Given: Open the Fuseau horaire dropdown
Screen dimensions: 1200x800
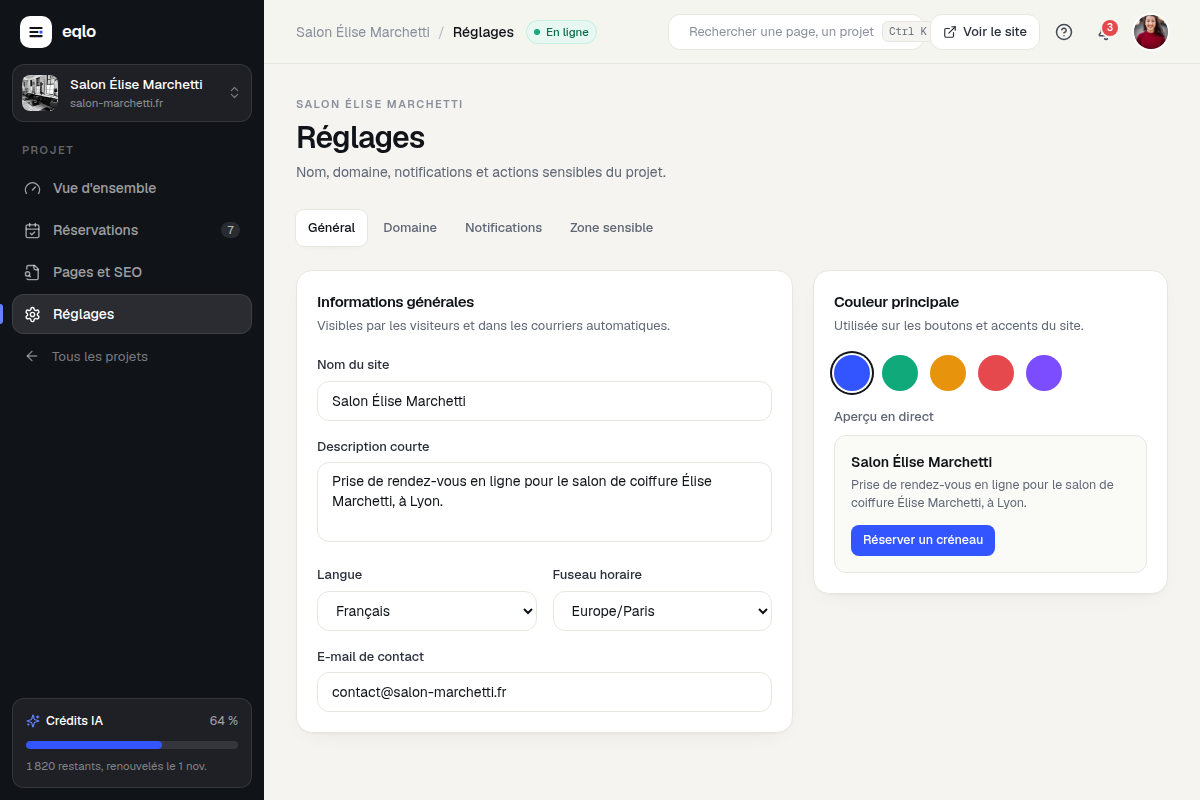Looking at the screenshot, I should click(662, 611).
